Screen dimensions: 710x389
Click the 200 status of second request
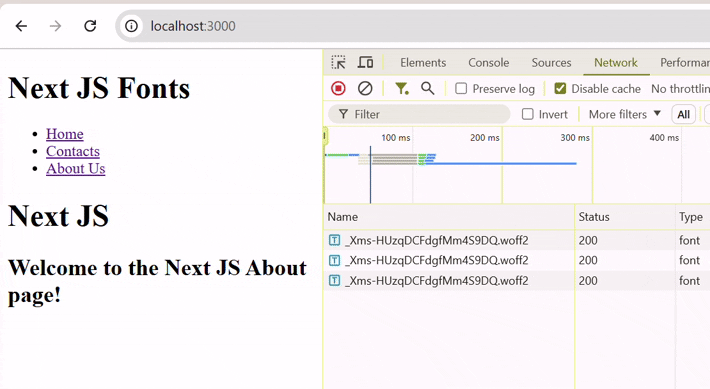pos(588,260)
